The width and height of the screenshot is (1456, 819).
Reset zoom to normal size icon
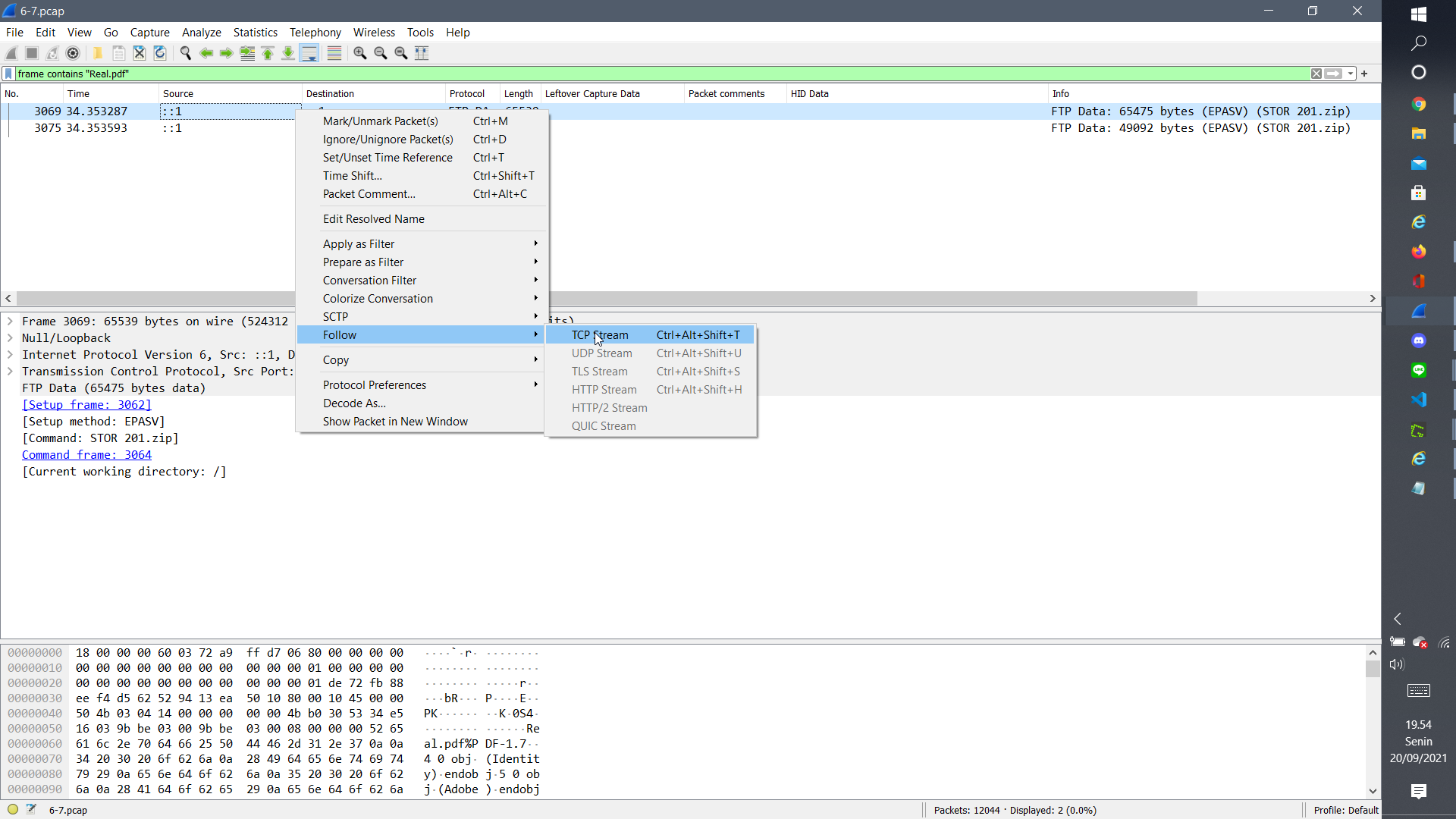[x=400, y=53]
